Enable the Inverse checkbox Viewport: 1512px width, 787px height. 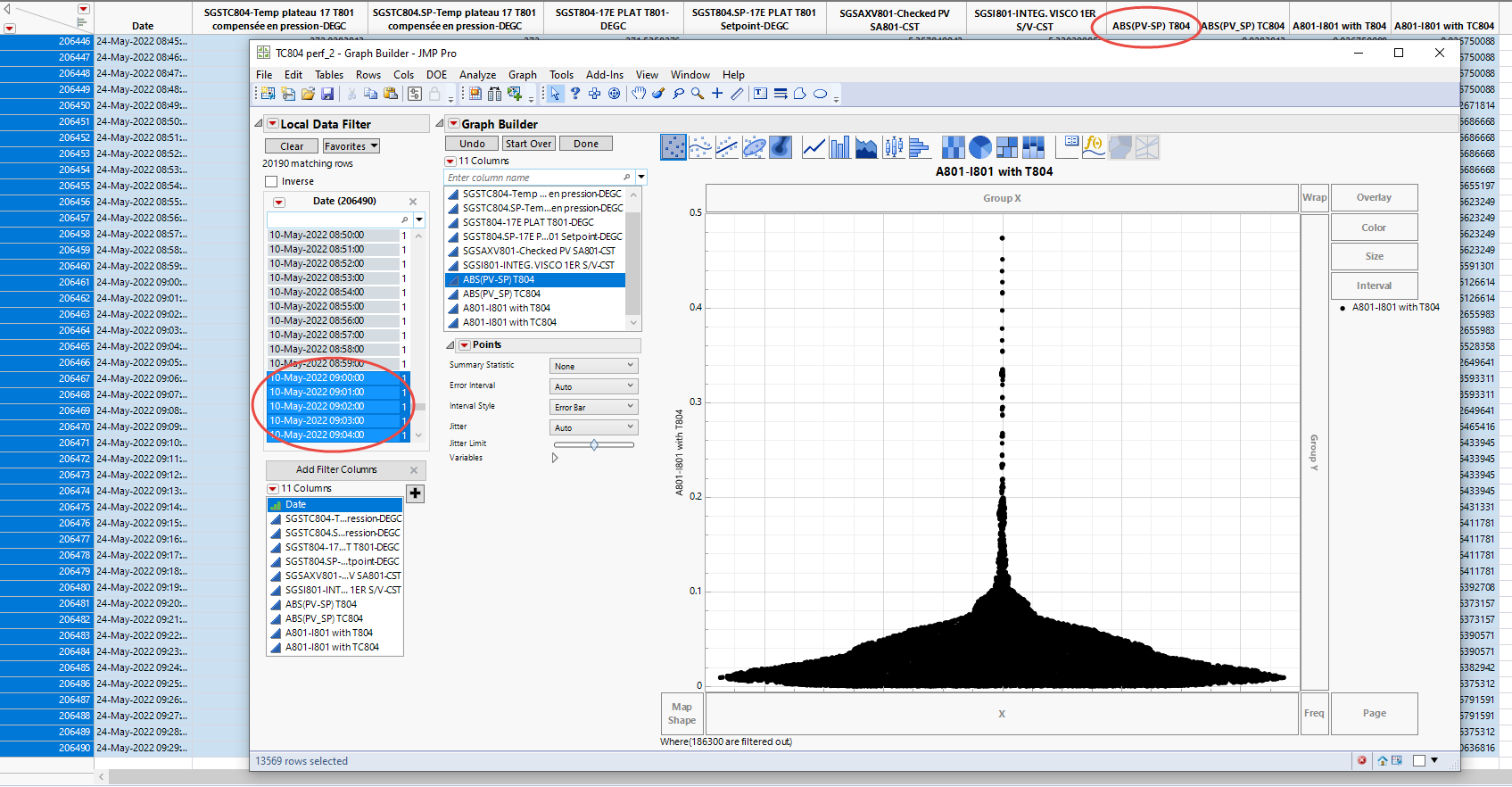272,181
